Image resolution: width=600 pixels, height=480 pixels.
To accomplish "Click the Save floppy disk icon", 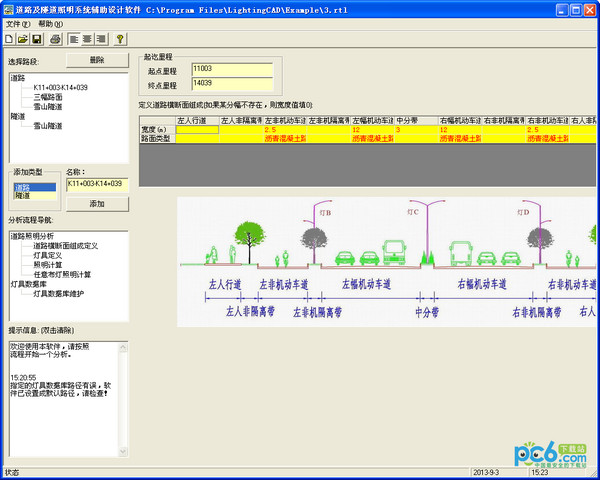I will (x=37, y=39).
